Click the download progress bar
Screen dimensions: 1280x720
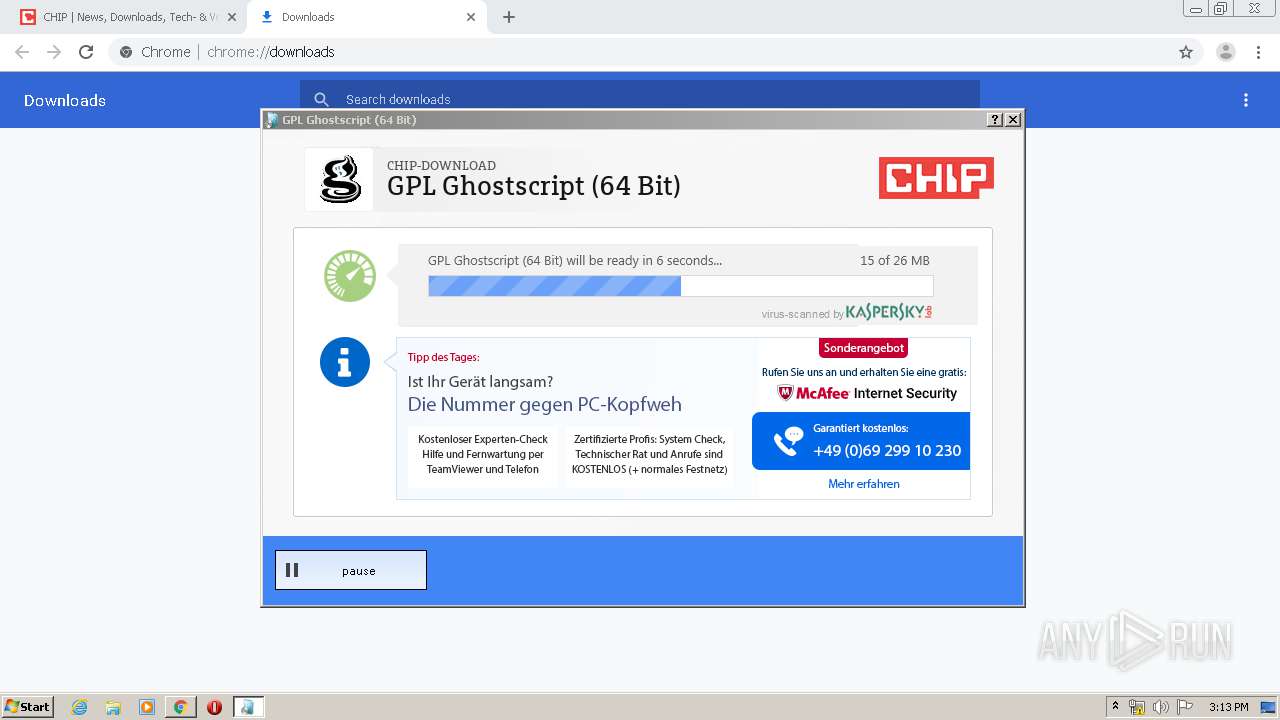coord(680,286)
